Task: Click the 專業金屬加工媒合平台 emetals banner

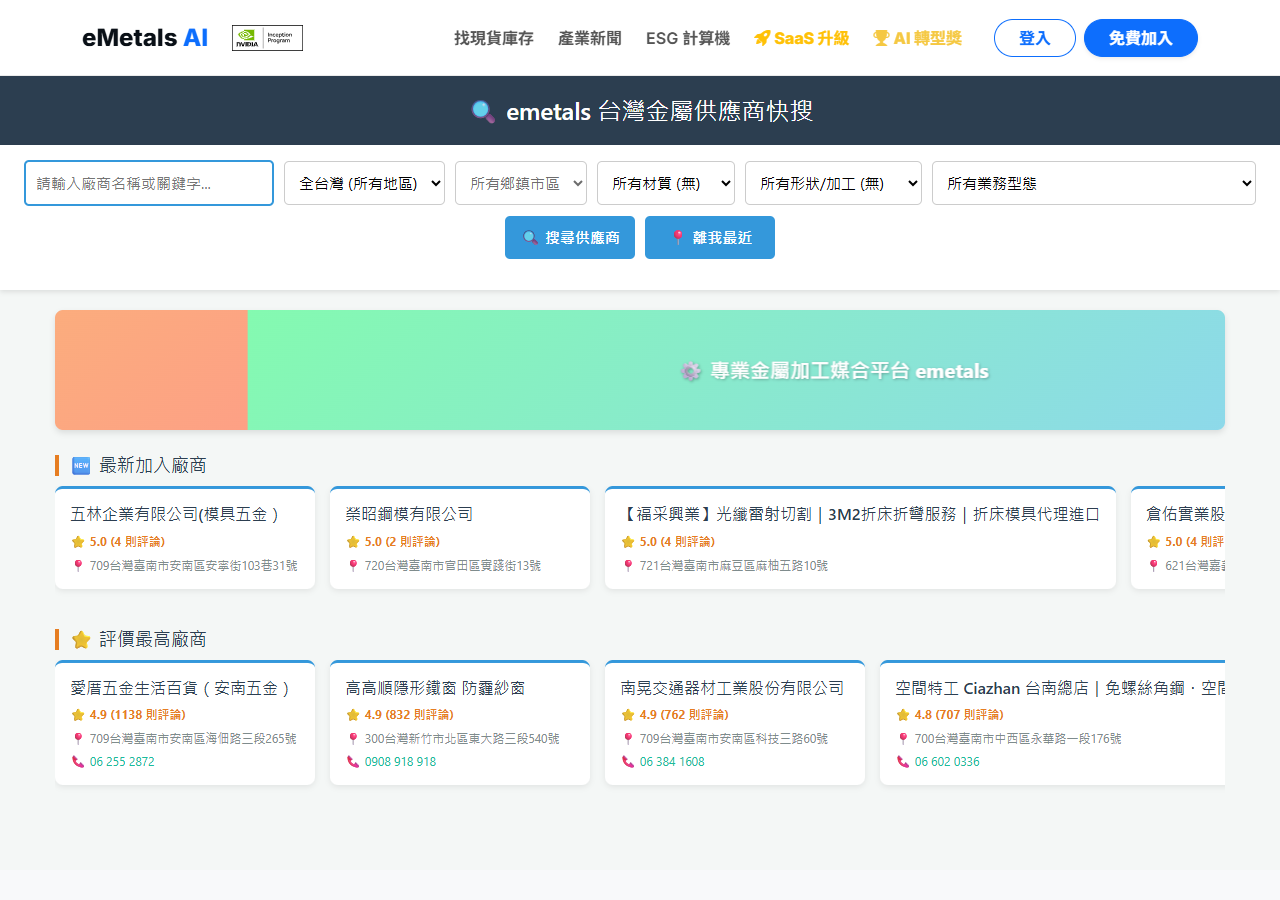Action: (736, 370)
